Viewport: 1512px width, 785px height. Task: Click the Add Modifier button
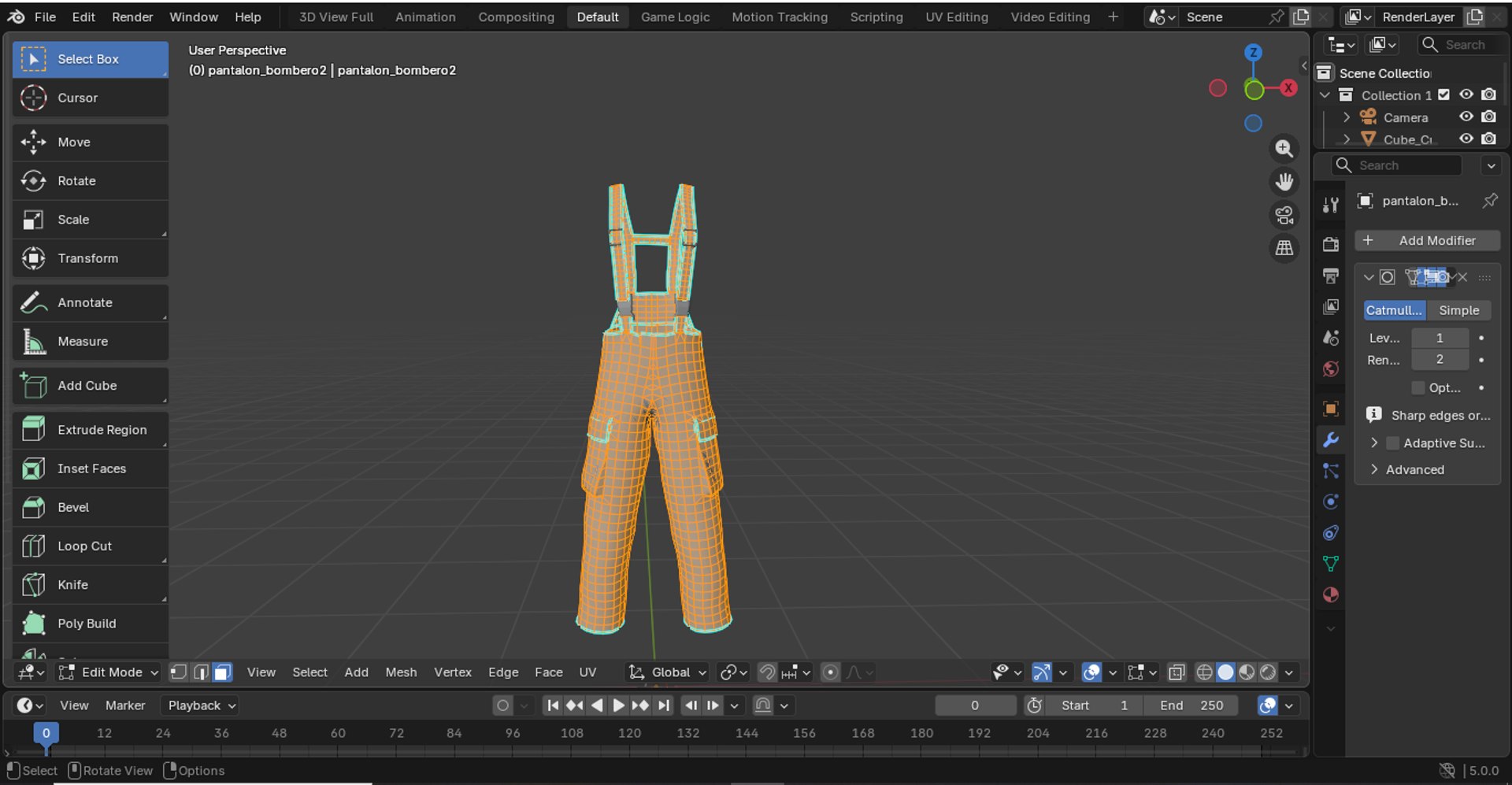pos(1427,241)
